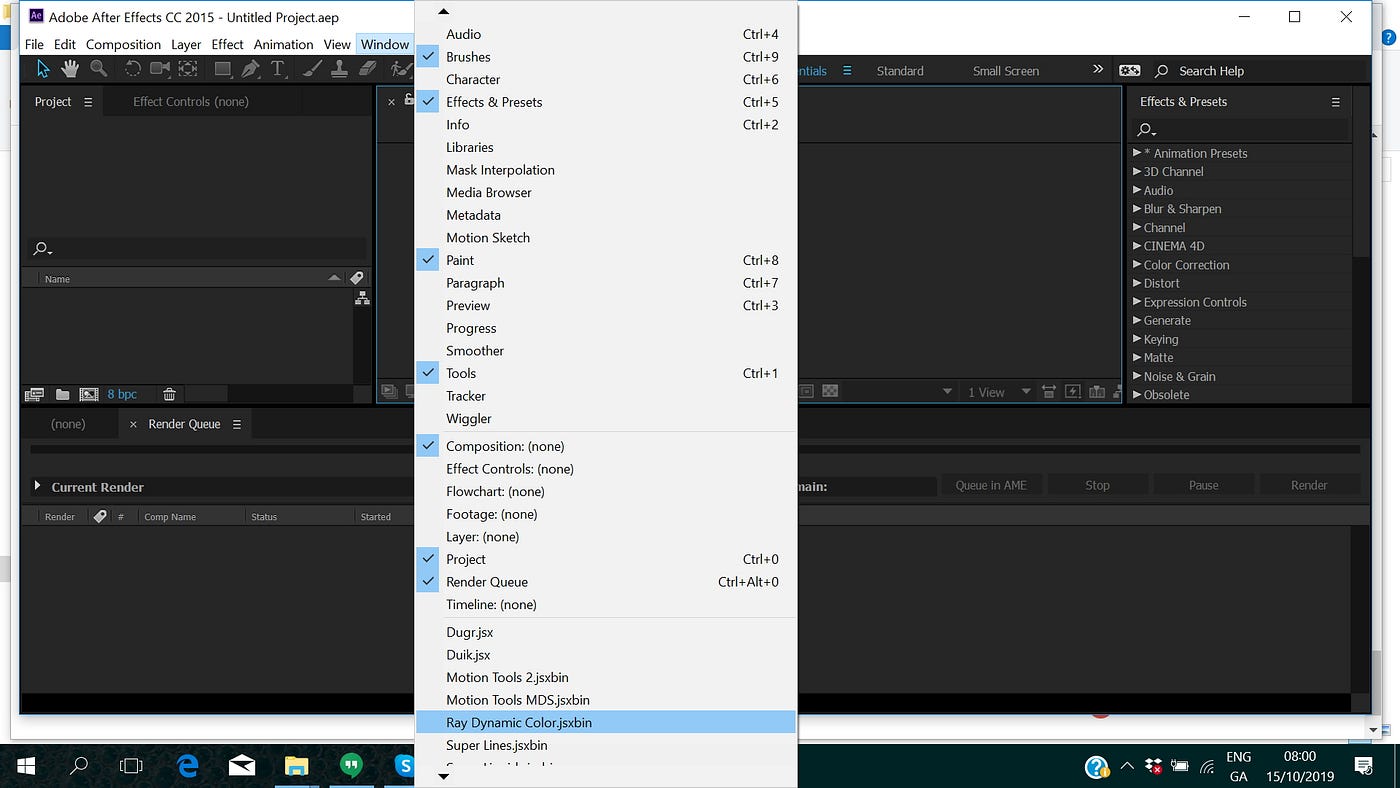Image resolution: width=1400 pixels, height=788 pixels.
Task: Expand the Current Render disclosure triangle
Action: [37, 486]
